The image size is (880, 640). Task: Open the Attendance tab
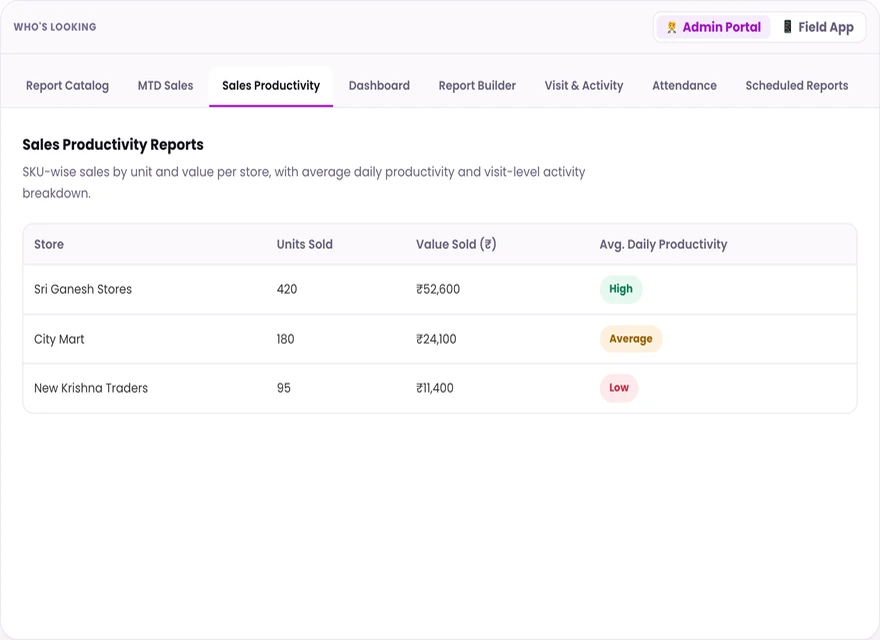pos(684,85)
